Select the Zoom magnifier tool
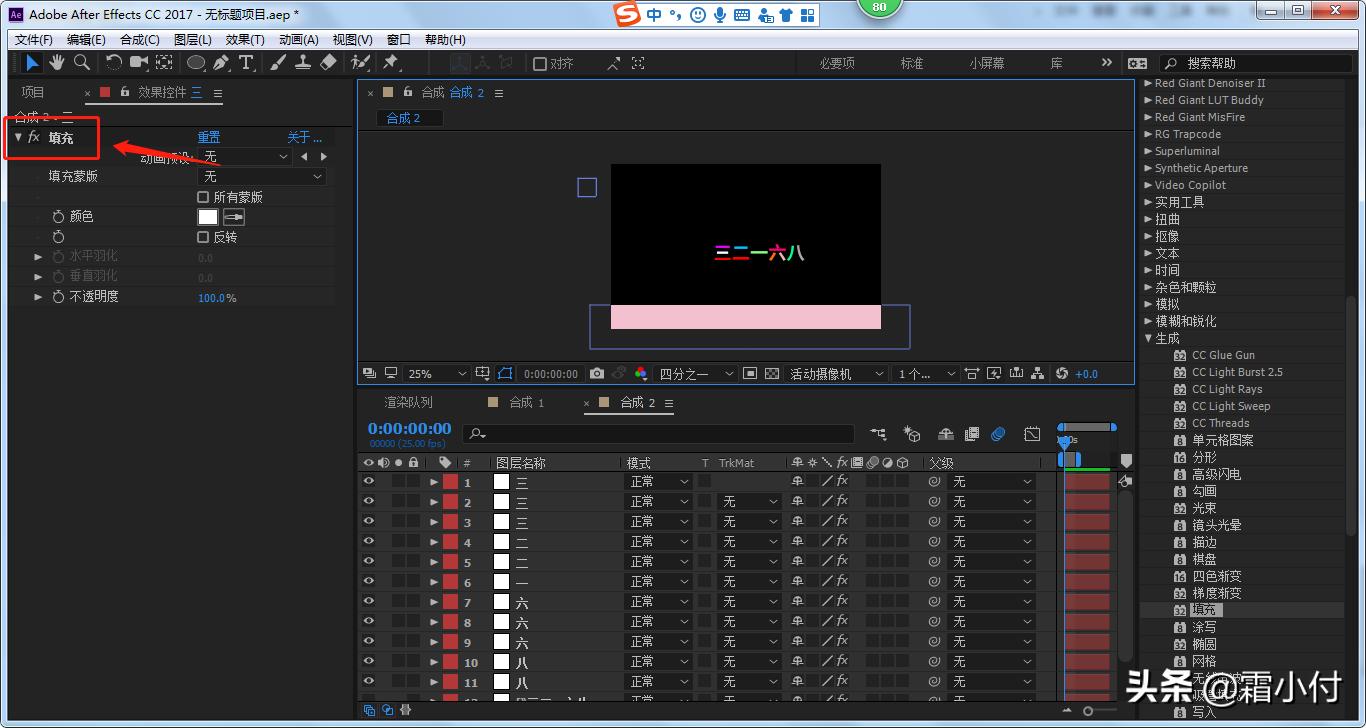This screenshot has width=1366, height=728. pos(81,63)
